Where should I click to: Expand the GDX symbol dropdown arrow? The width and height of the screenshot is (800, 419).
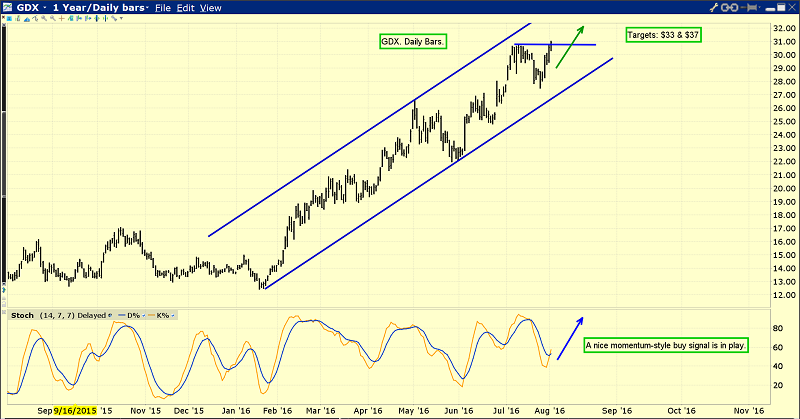(x=46, y=8)
